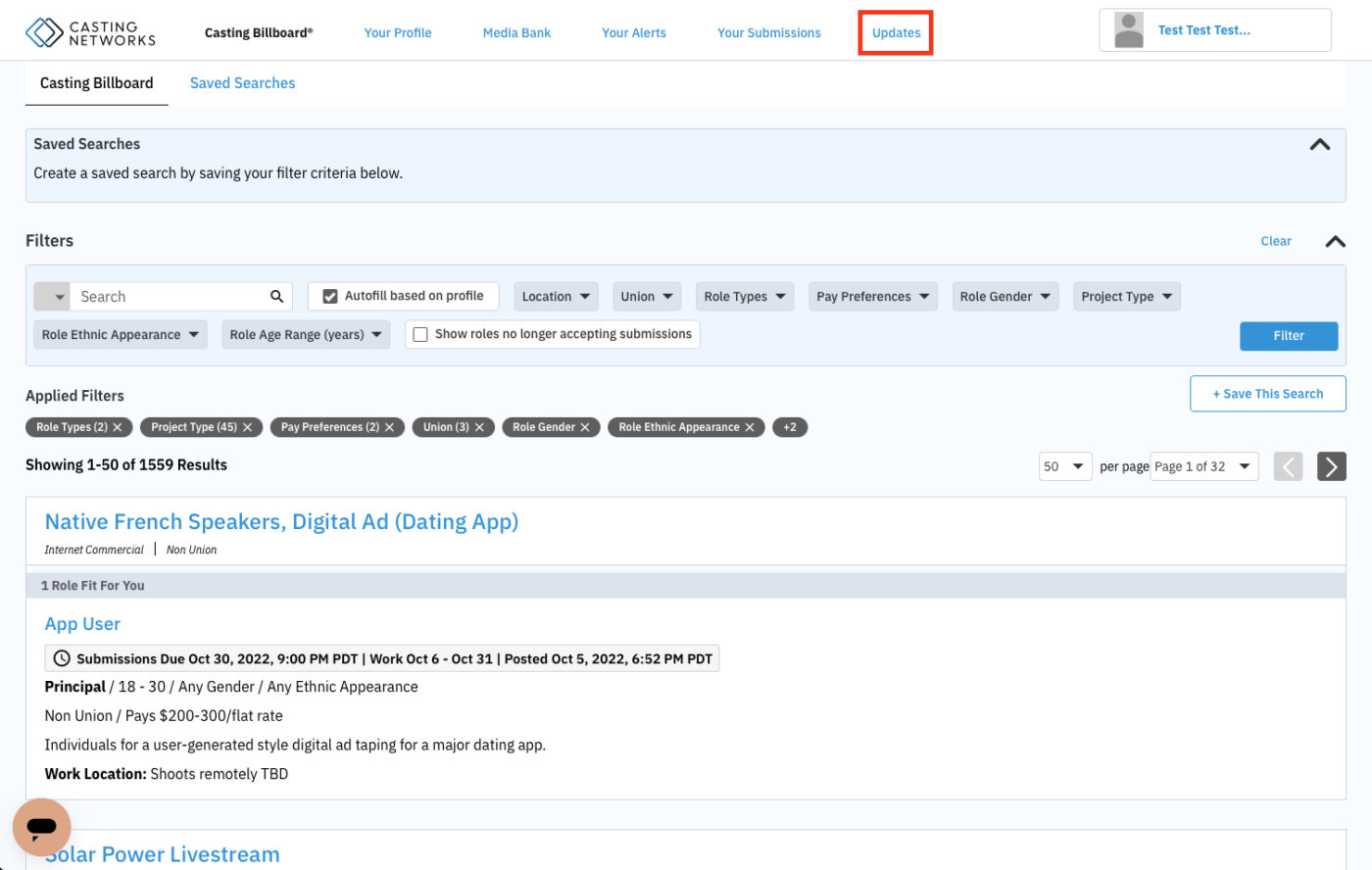Click Showing 1-50 of 1559 Results text
Image resolution: width=1372 pixels, height=870 pixels.
(x=126, y=464)
